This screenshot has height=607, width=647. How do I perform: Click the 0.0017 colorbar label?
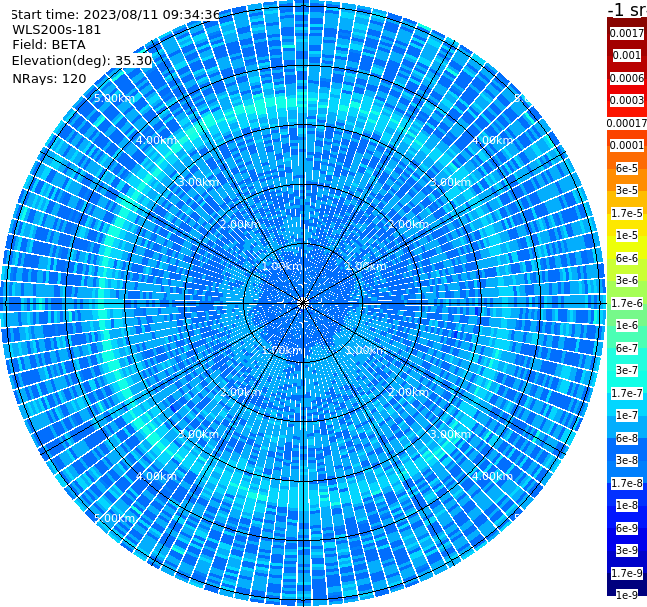pos(627,33)
